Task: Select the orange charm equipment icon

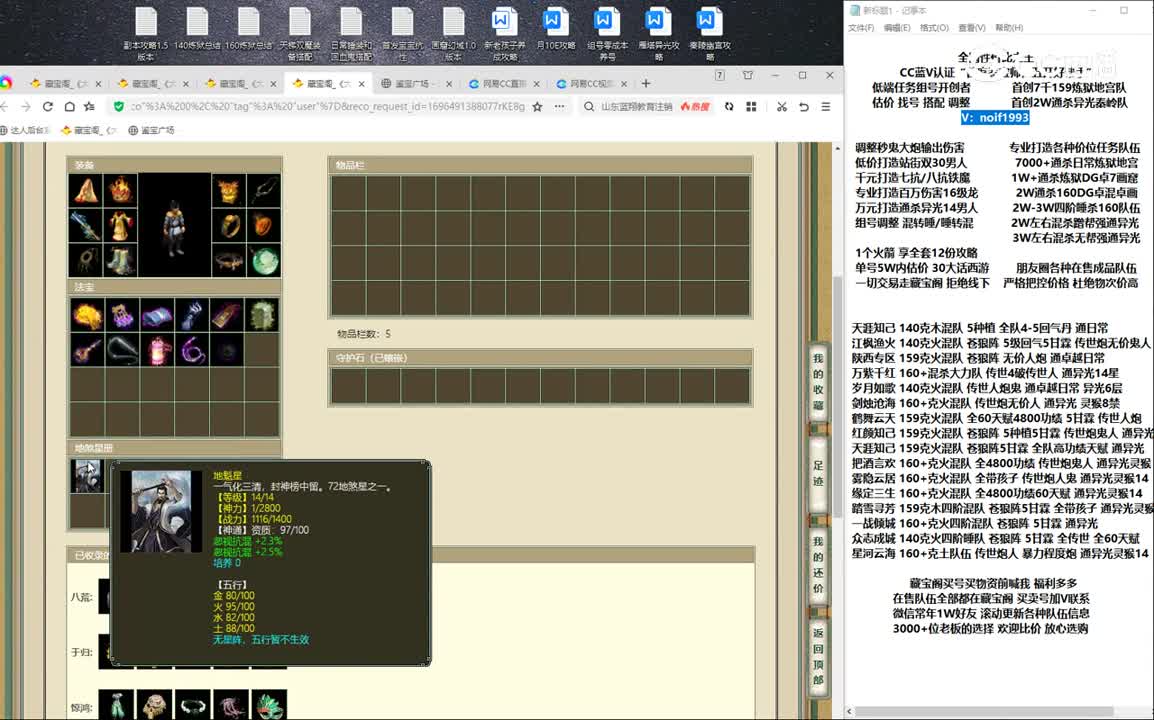Action: tap(263, 226)
